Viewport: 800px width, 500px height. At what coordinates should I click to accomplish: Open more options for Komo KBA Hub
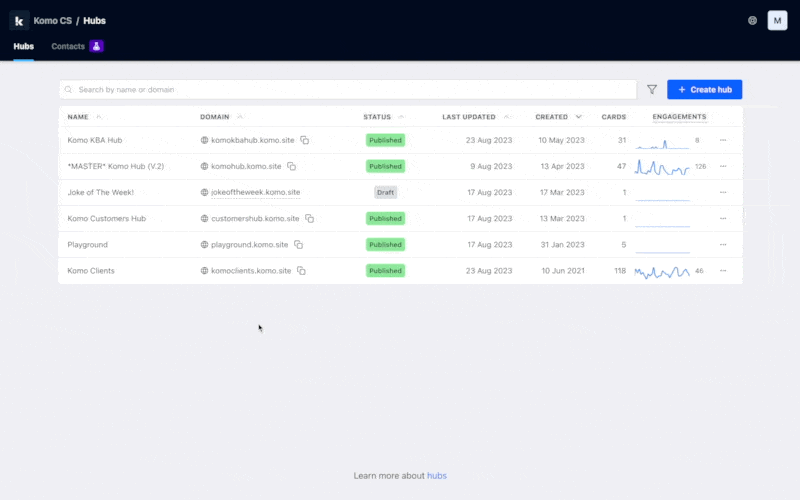723,141
